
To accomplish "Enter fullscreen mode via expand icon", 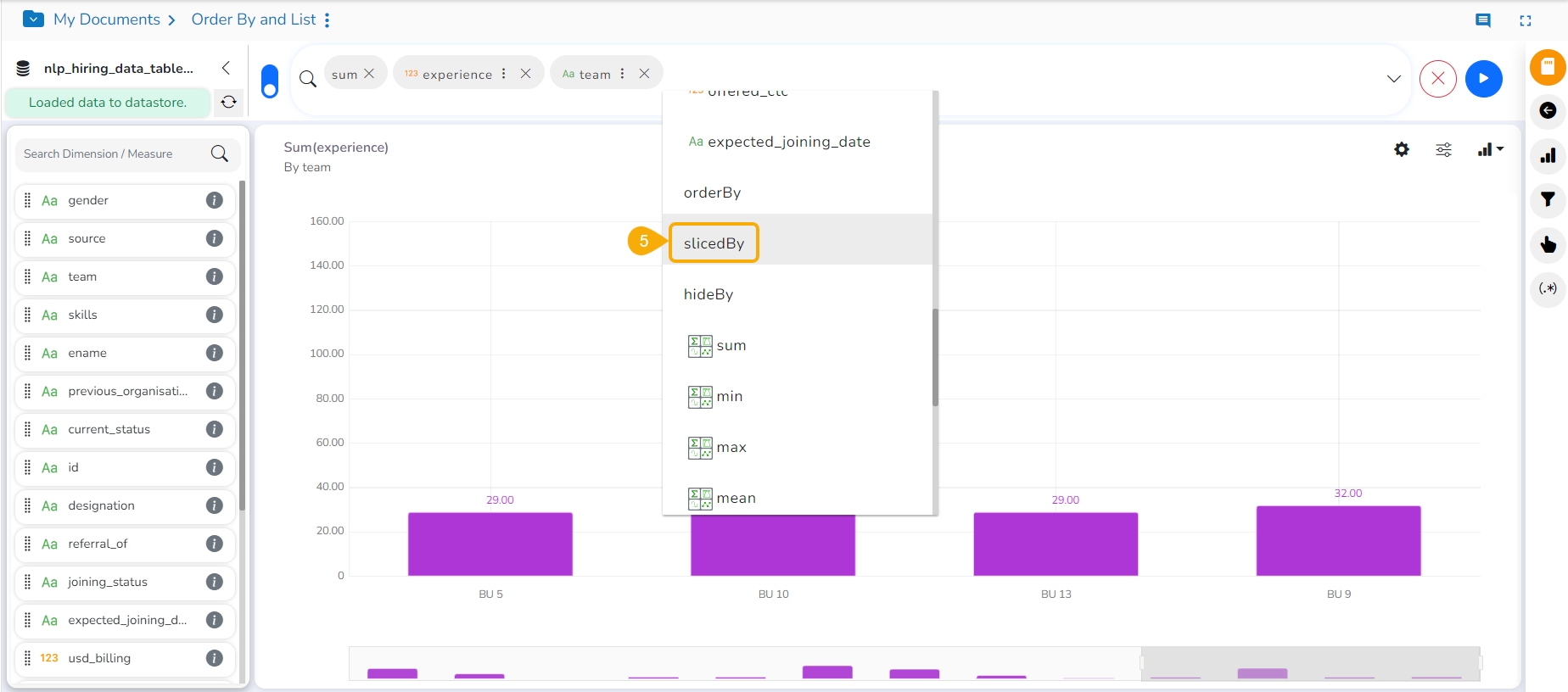I will (x=1526, y=20).
